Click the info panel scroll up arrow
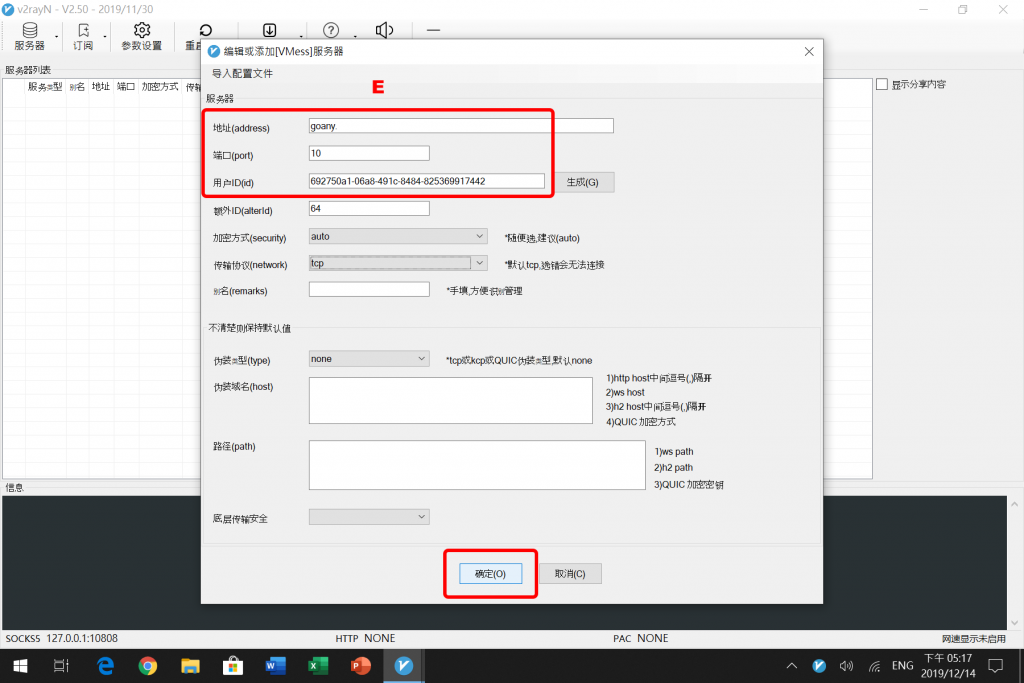The height and width of the screenshot is (683, 1024). [1014, 504]
